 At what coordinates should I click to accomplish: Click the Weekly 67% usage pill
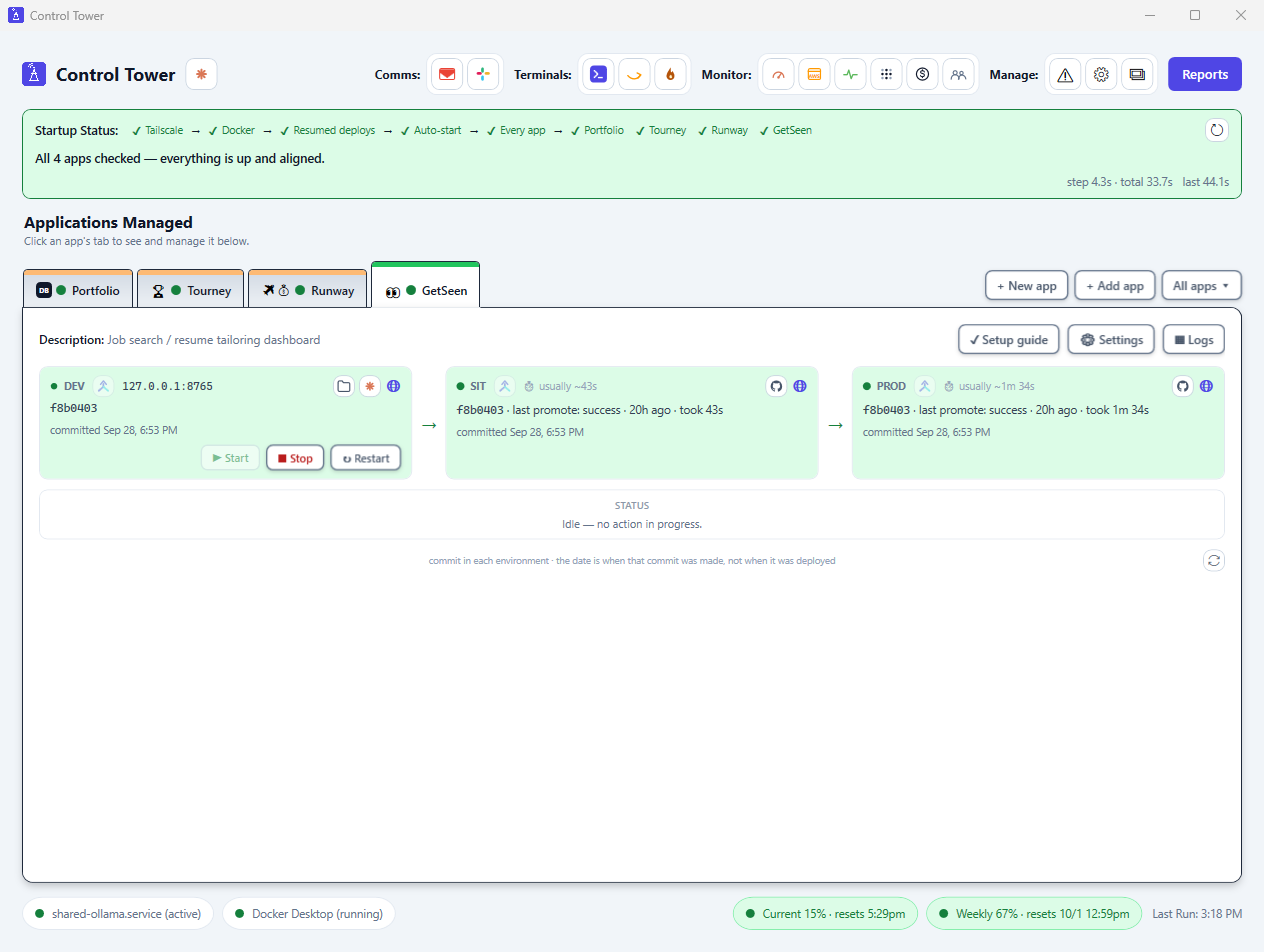click(1034, 913)
